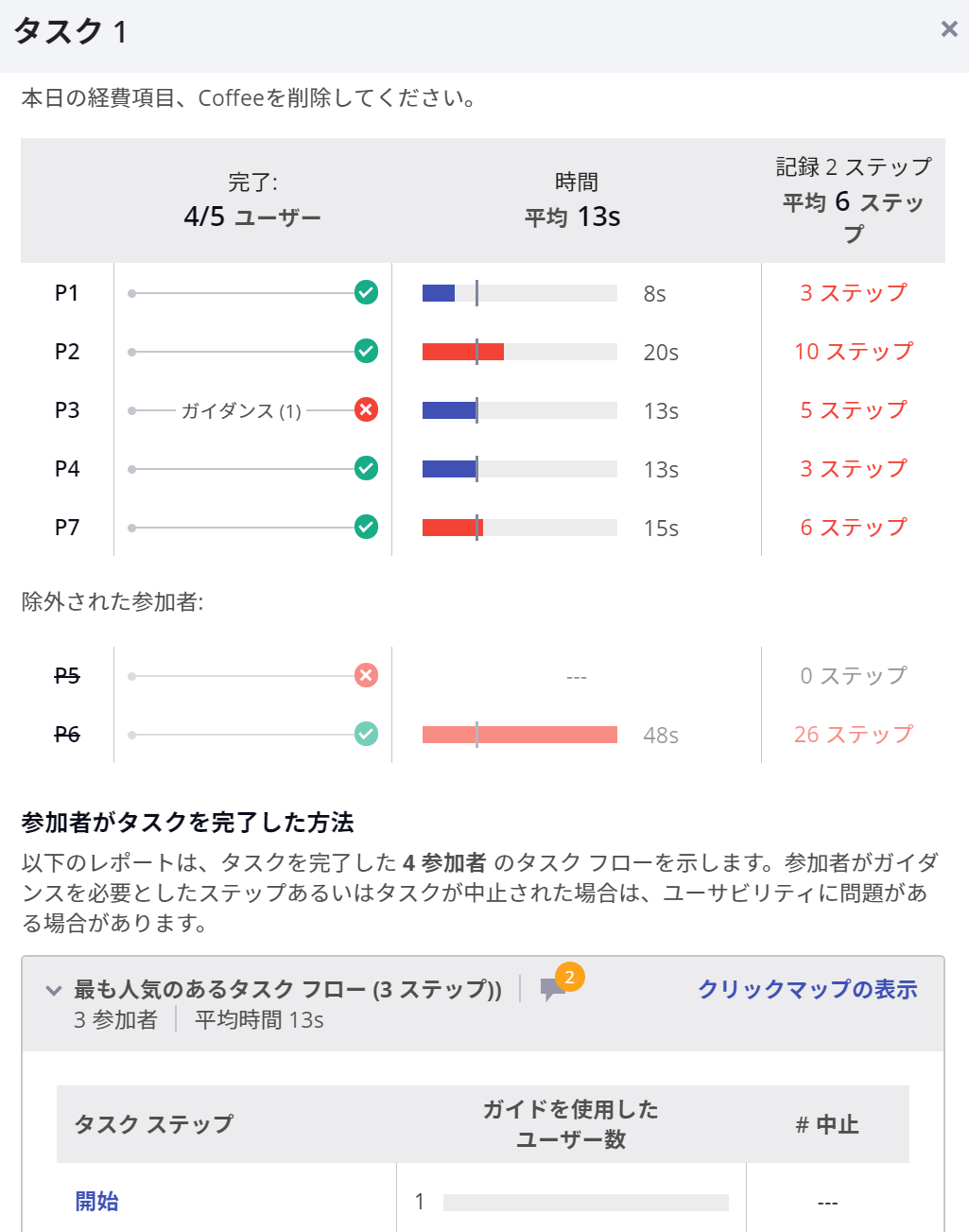Click P2's red 20s time bar
This screenshot has width=969, height=1232.
pyautogui.click(x=463, y=352)
